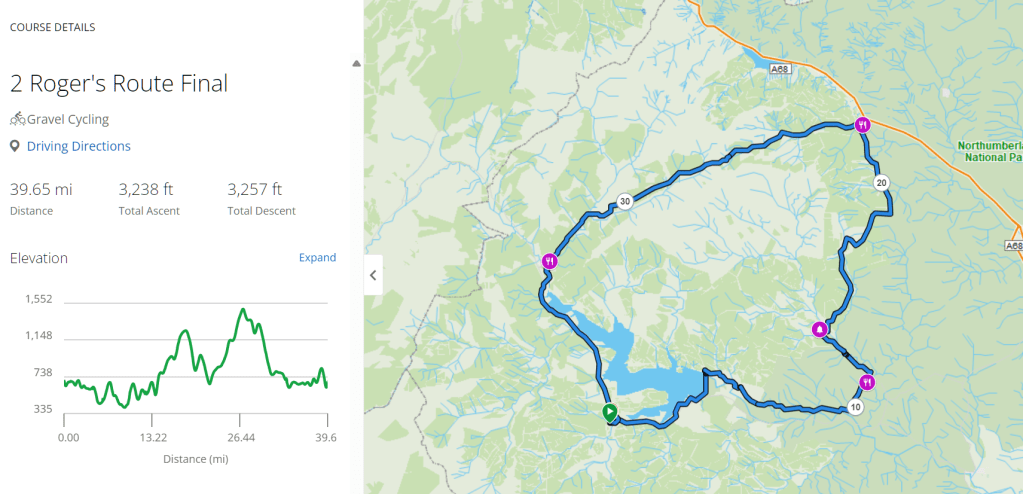The height and width of the screenshot is (494, 1023).
Task: Click the food marker above mile 10
Action: [x=866, y=382]
